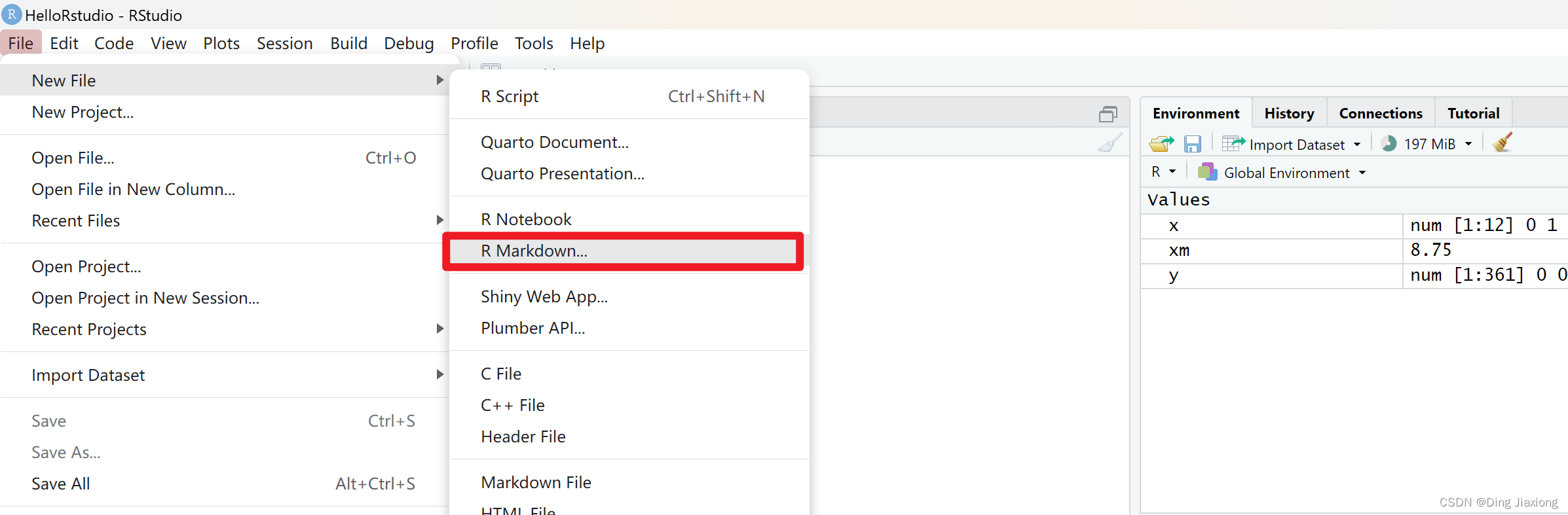
Task: Choose Open File in New Column...
Action: [225, 189]
